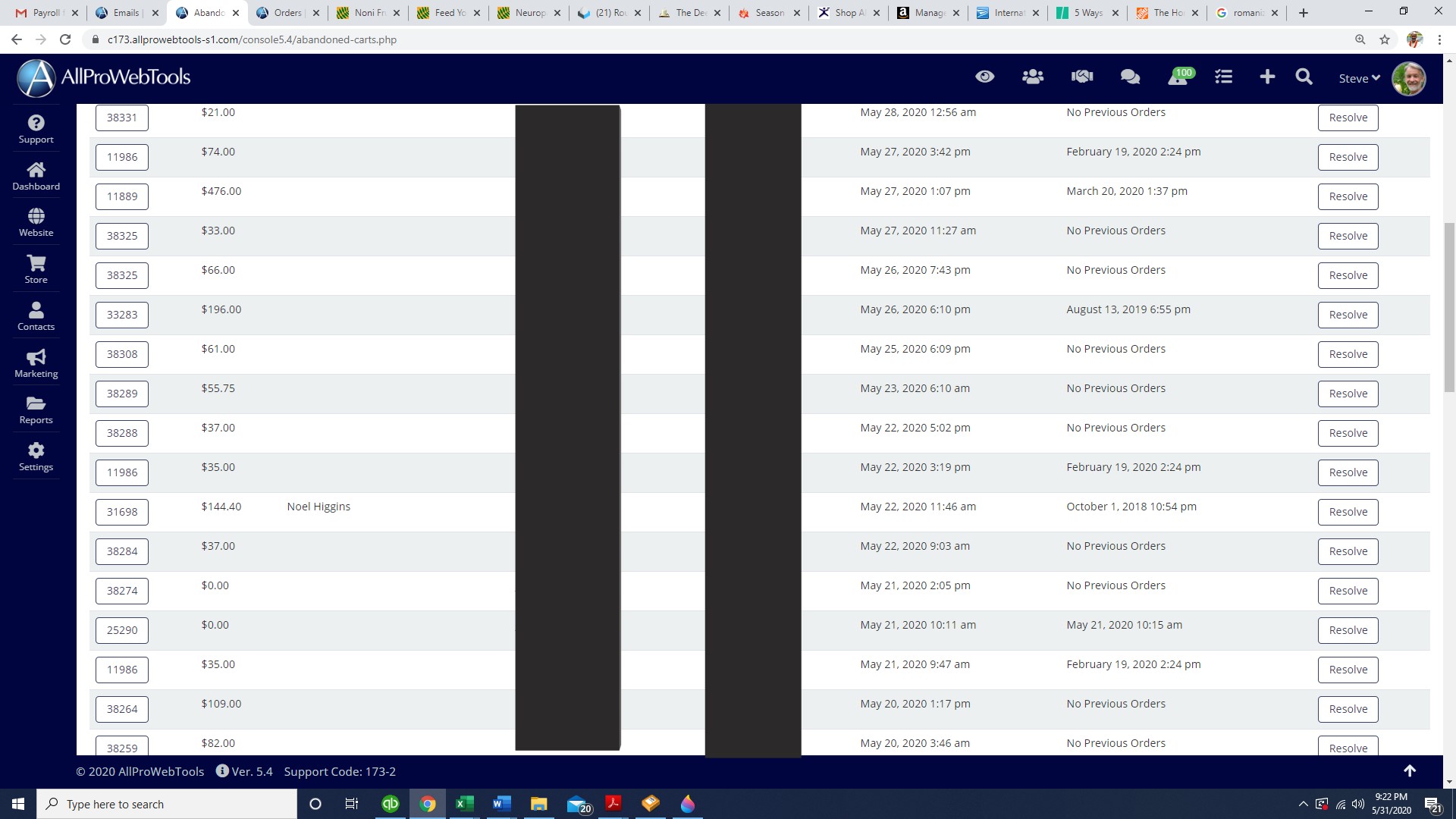Open customer ID 11889

click(122, 196)
